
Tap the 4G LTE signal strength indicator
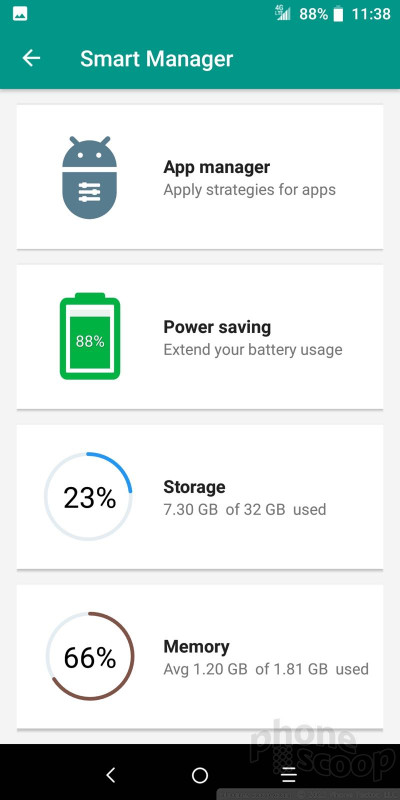[283, 14]
